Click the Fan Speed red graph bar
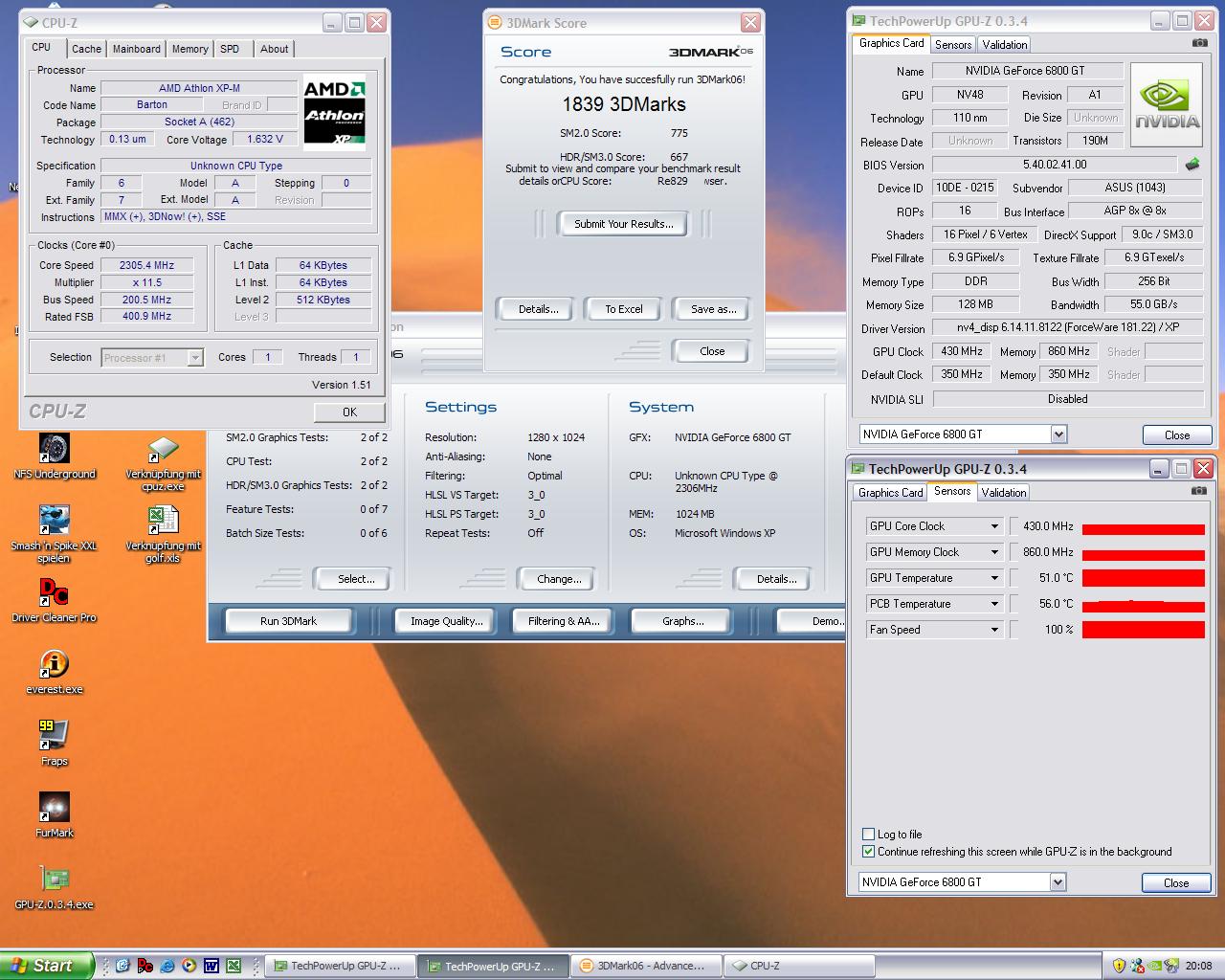1225x980 pixels. click(x=1144, y=630)
